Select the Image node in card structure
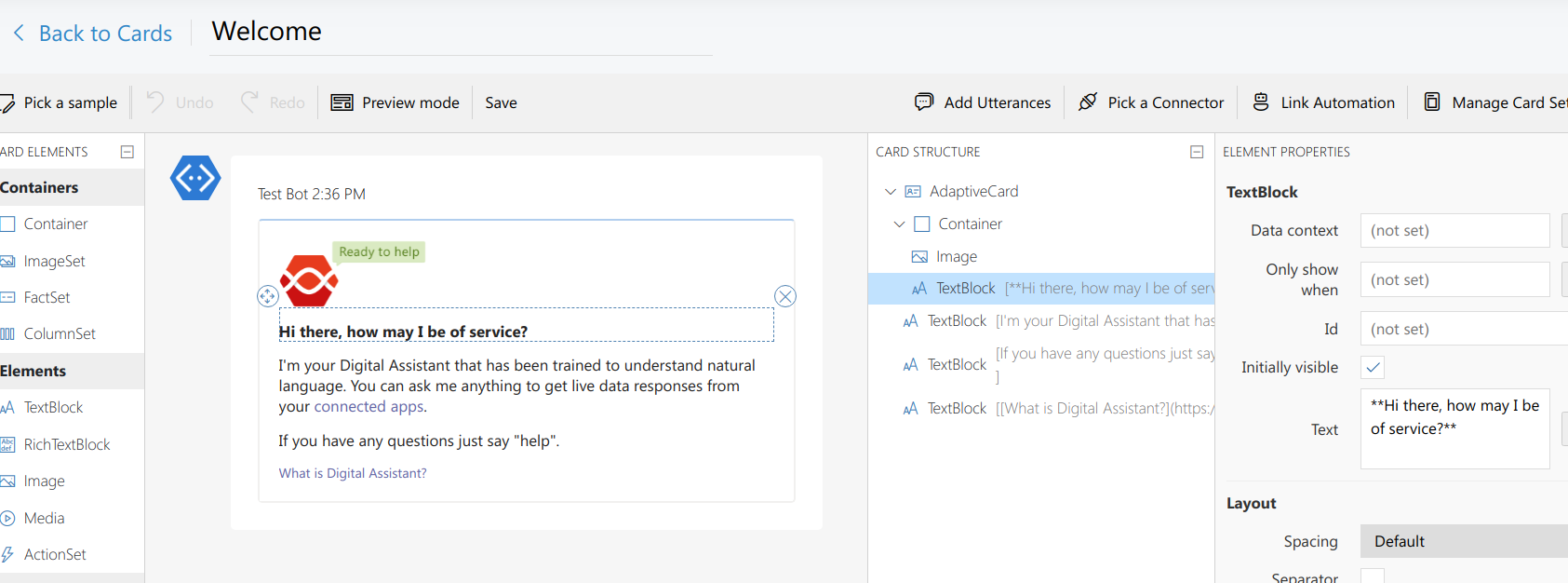Image resolution: width=1568 pixels, height=583 pixels. coord(956,257)
